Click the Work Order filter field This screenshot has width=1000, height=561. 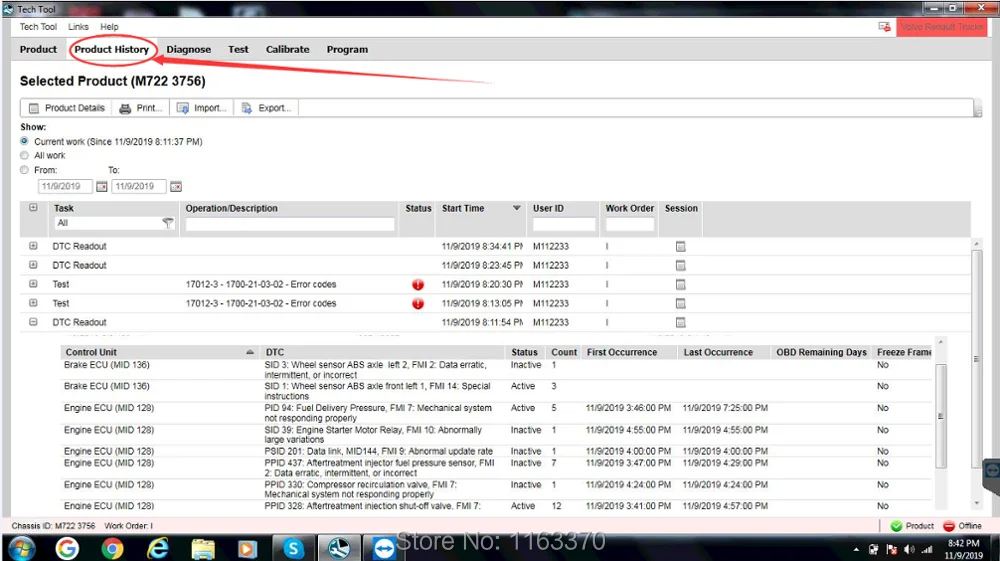[629, 224]
